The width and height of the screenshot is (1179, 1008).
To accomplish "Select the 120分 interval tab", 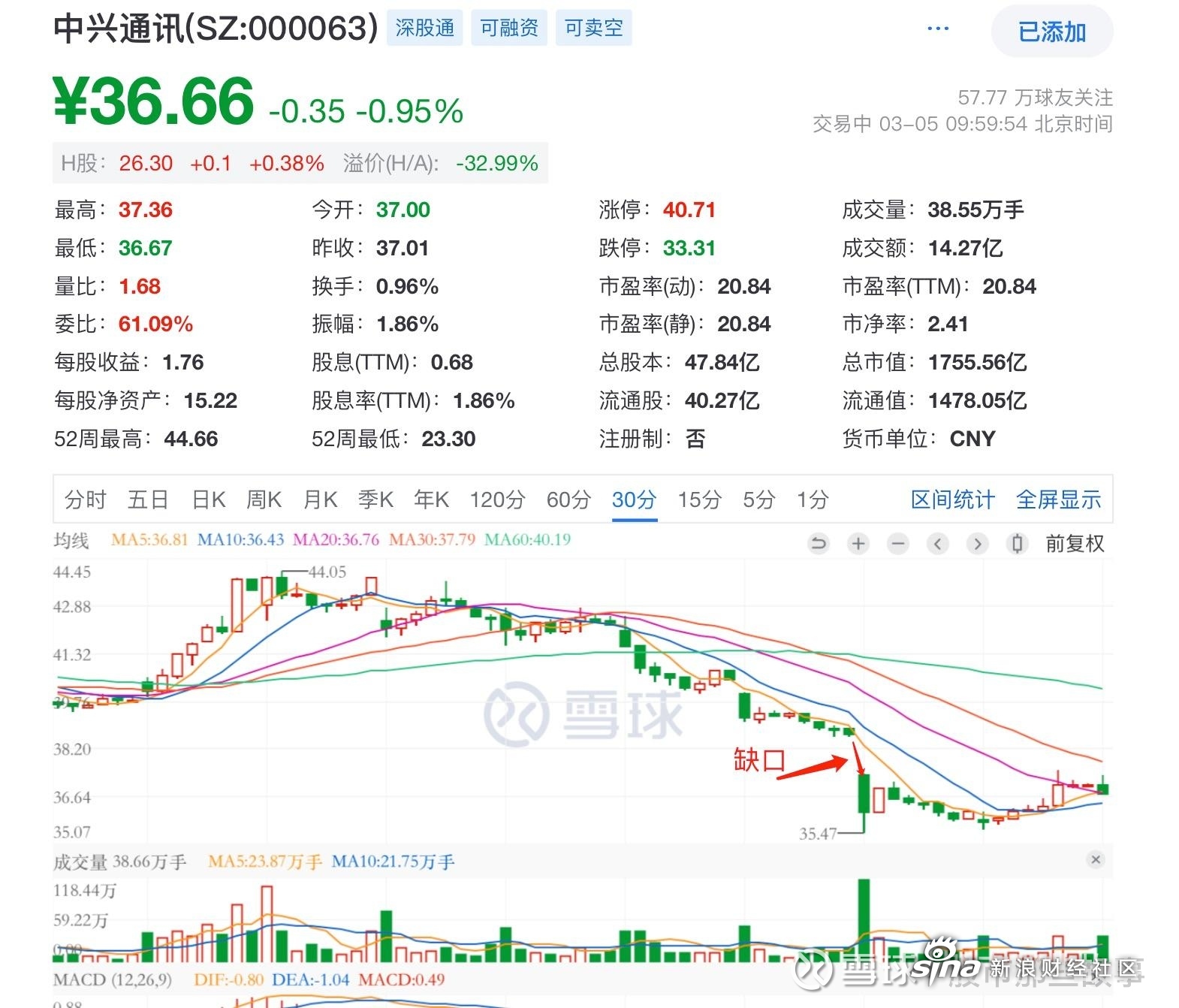I will [x=497, y=499].
